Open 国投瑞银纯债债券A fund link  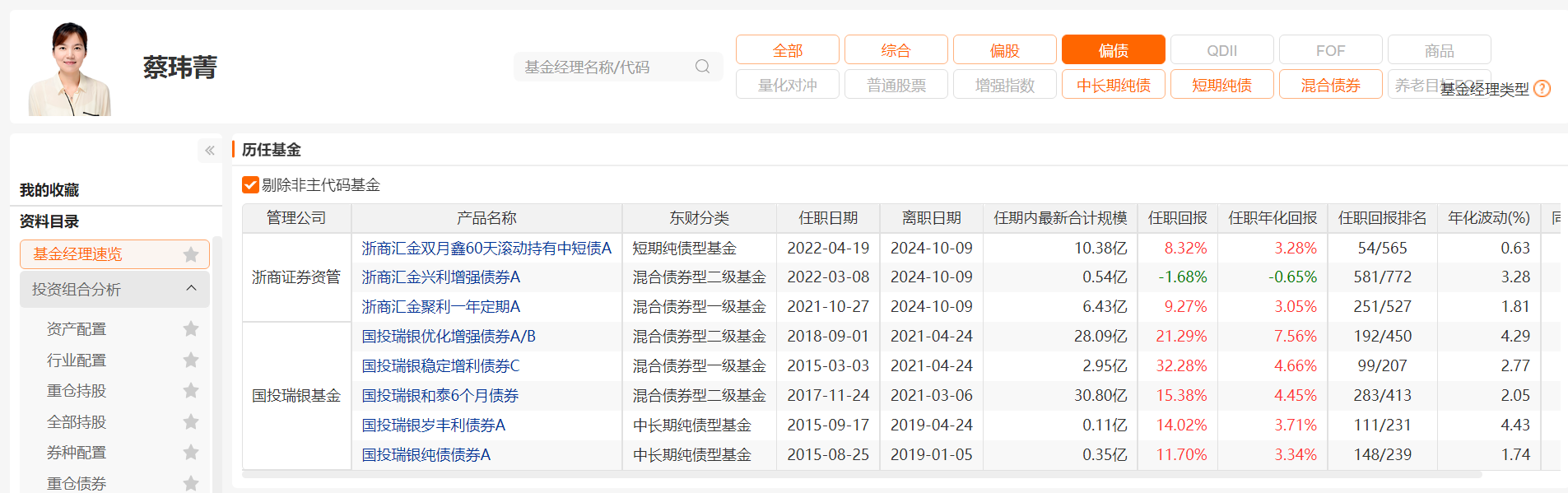coord(426,455)
